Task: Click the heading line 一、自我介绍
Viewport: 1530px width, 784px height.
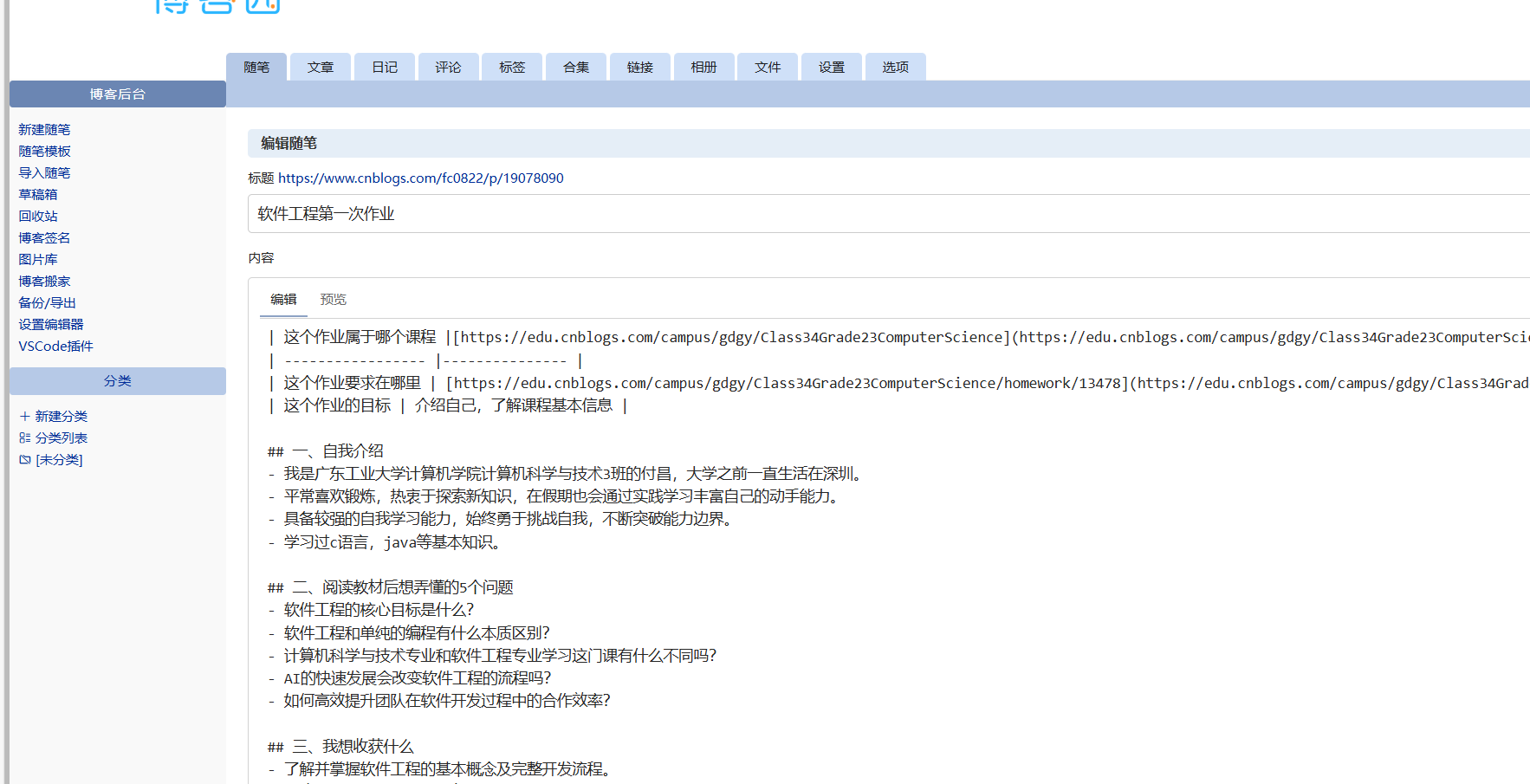Action: tap(325, 450)
